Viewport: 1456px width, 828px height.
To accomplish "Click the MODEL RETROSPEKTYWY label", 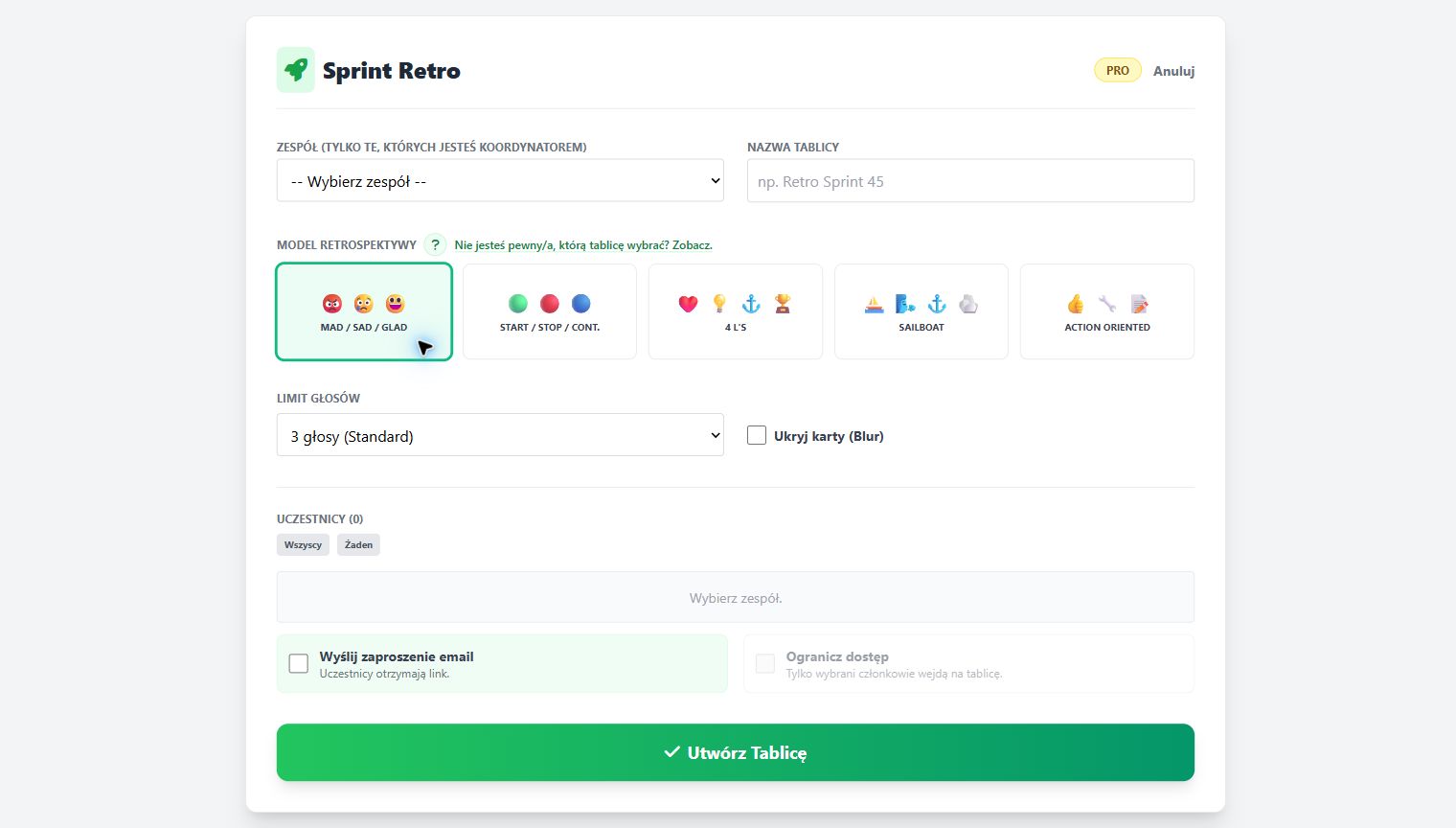I will tap(347, 245).
